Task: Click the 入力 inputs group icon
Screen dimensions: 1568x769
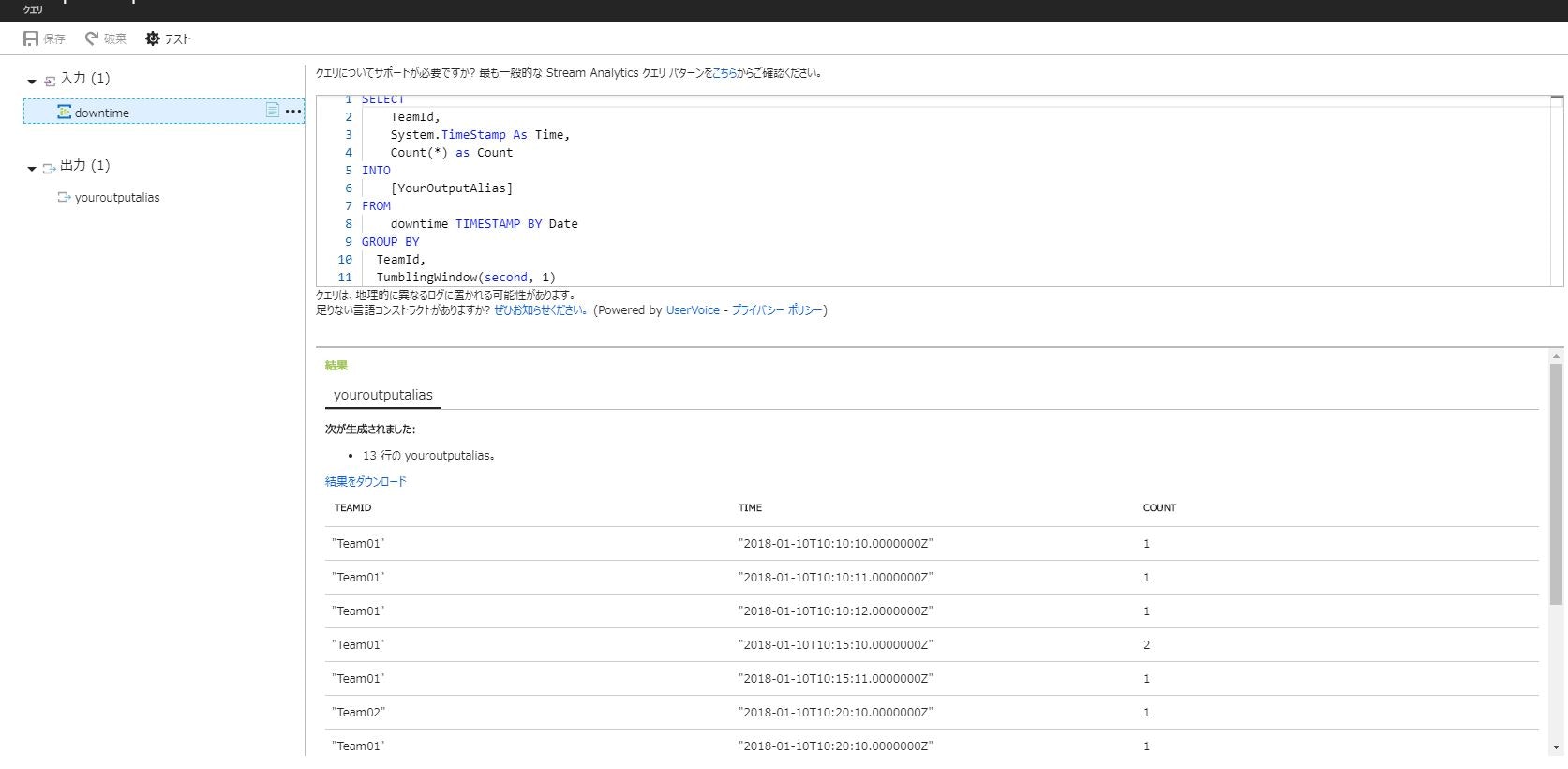Action: pyautogui.click(x=50, y=81)
